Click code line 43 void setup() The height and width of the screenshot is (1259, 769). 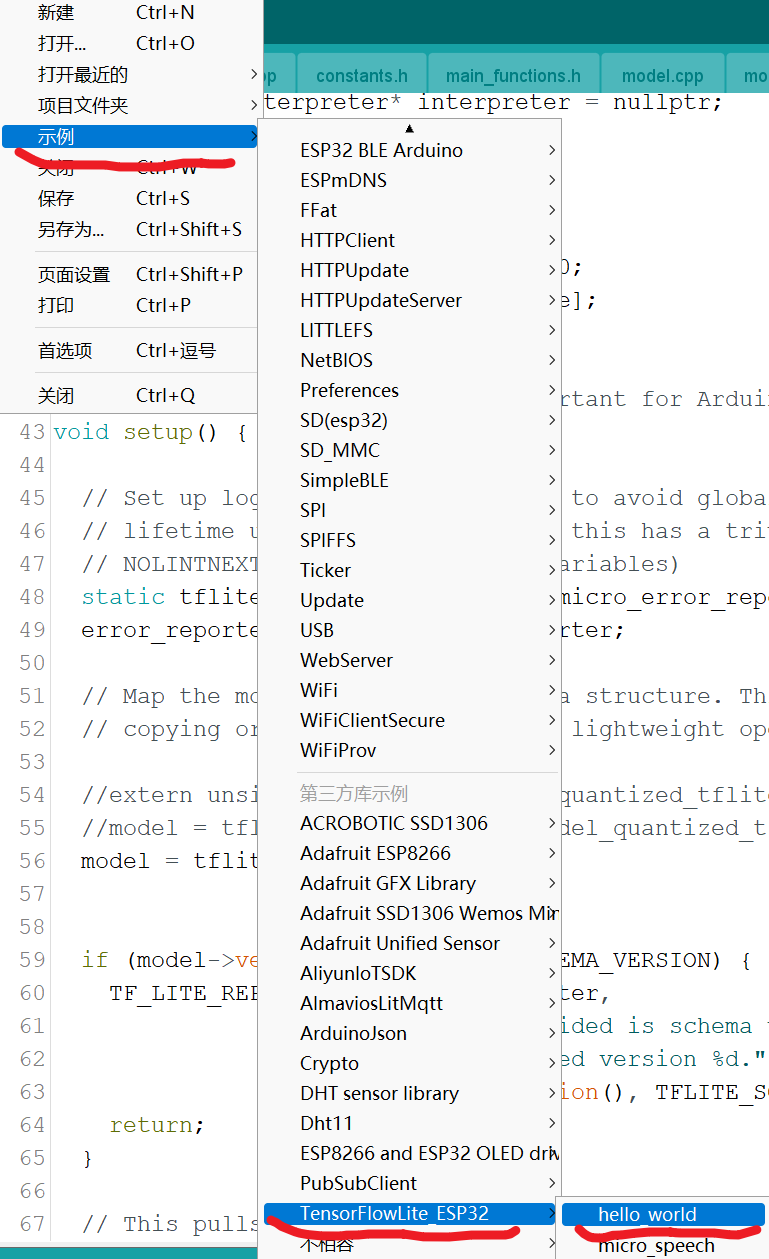(x=150, y=432)
